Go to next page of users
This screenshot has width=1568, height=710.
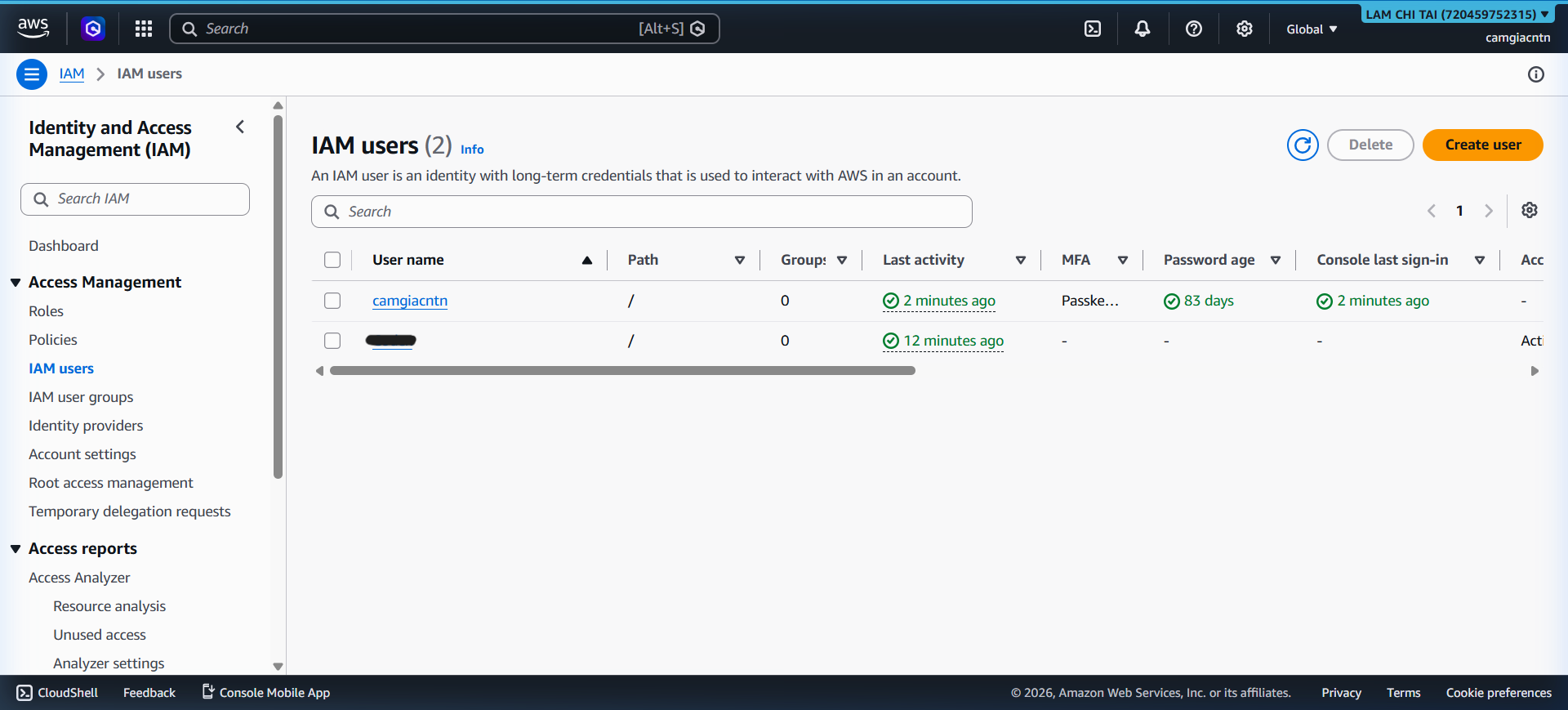(1489, 211)
